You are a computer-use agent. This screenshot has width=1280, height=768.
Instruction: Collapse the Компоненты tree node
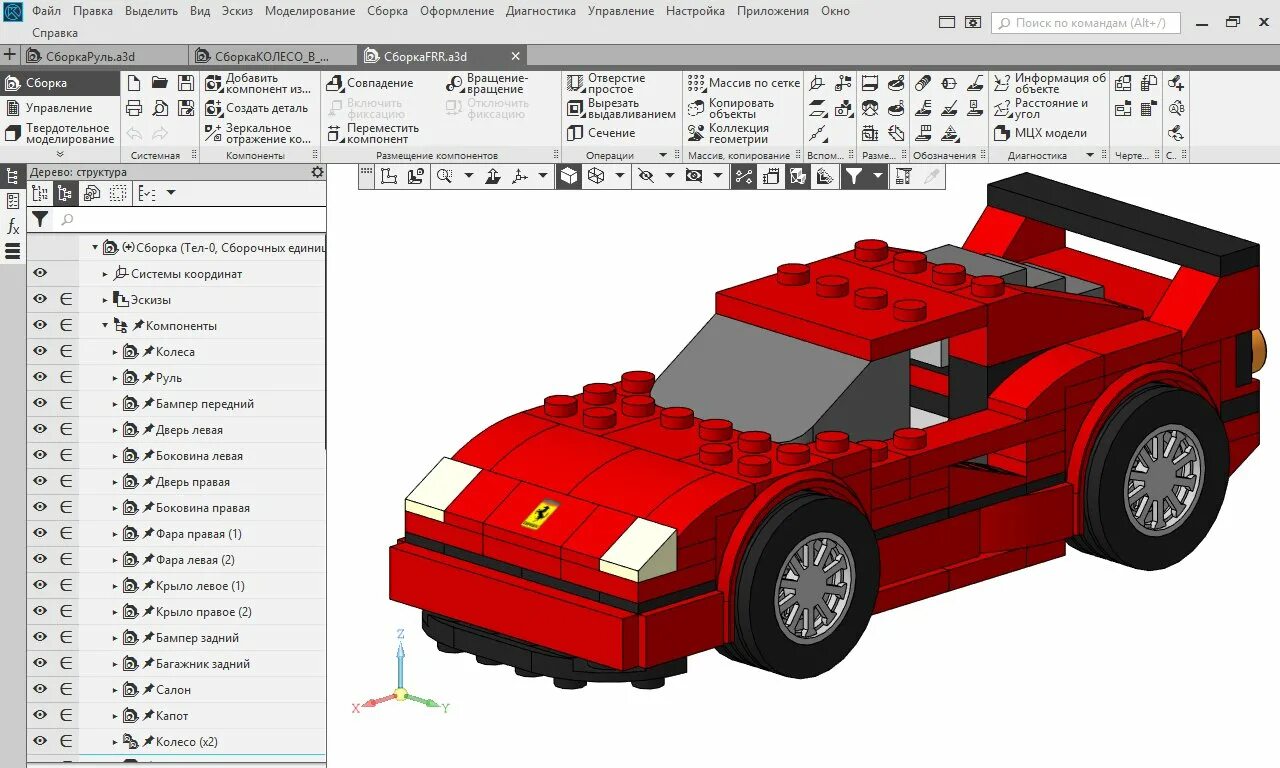105,326
